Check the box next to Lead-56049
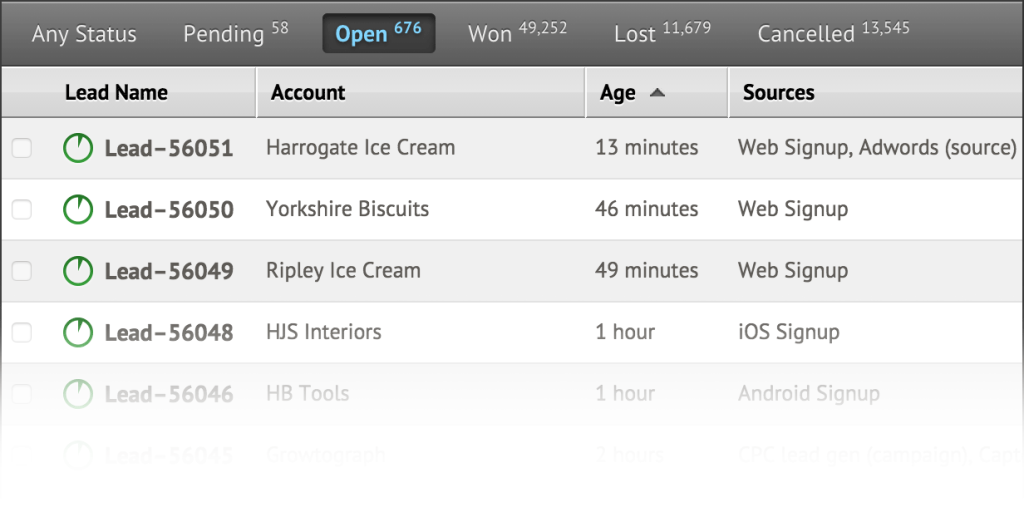 (x=22, y=271)
